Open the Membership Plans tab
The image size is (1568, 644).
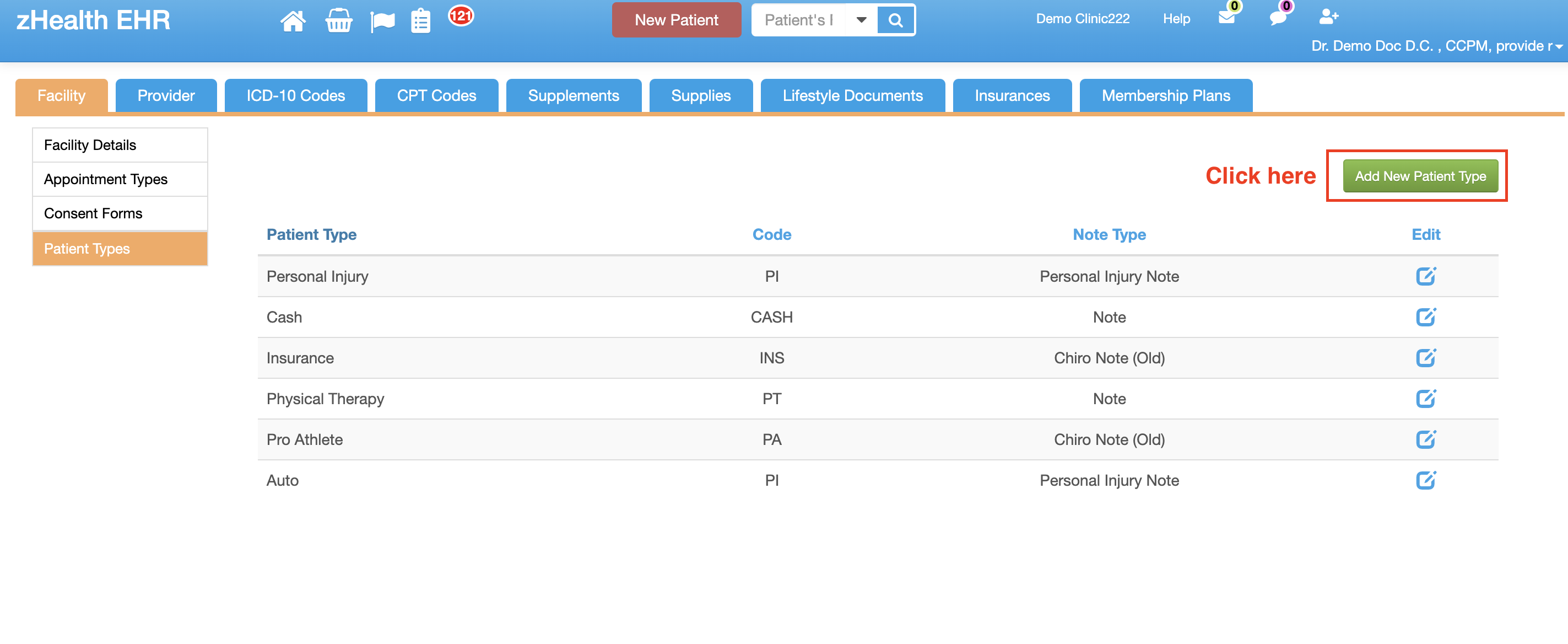1166,95
